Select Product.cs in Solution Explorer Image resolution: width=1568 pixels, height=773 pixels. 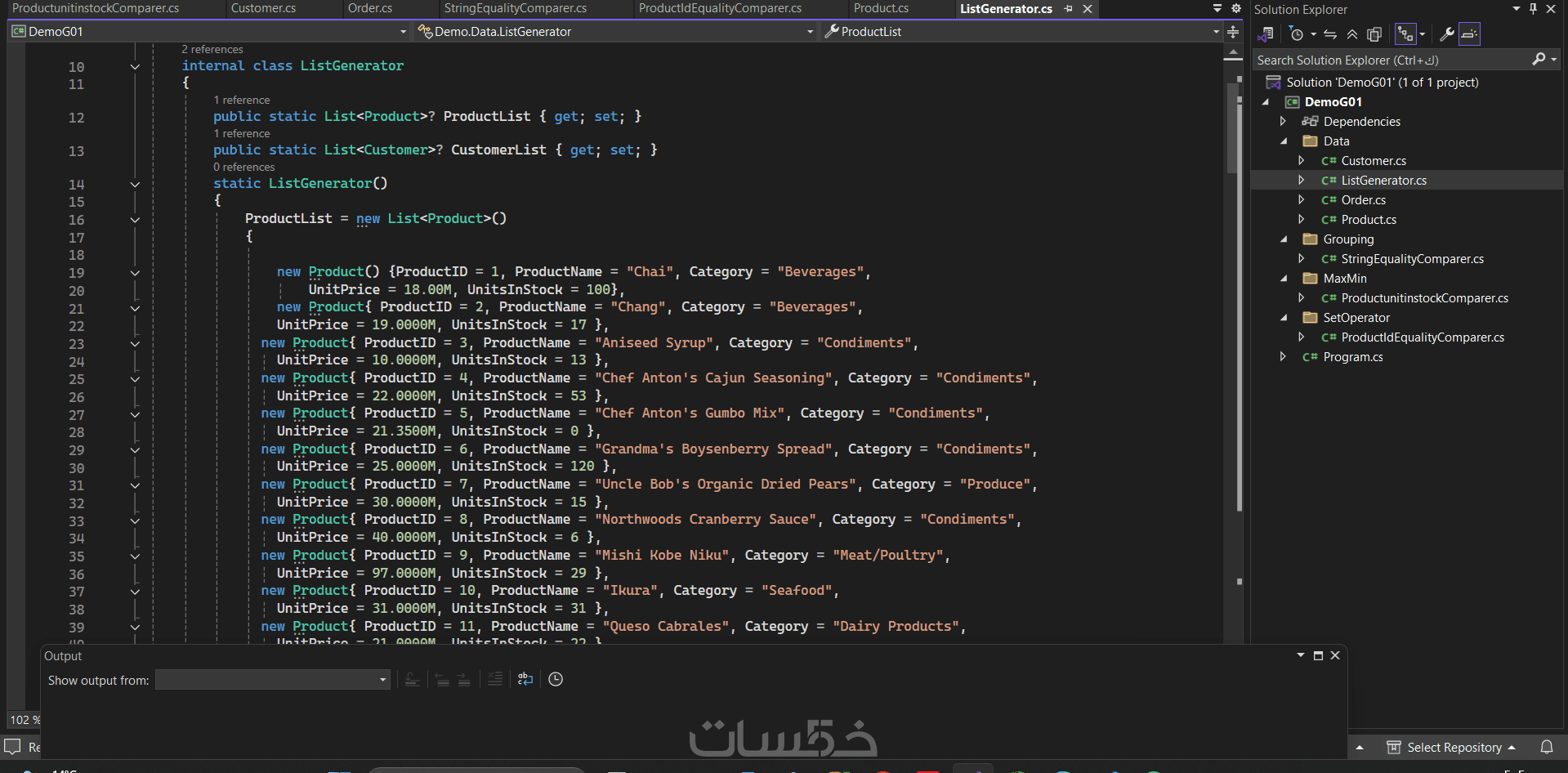pos(1369,220)
